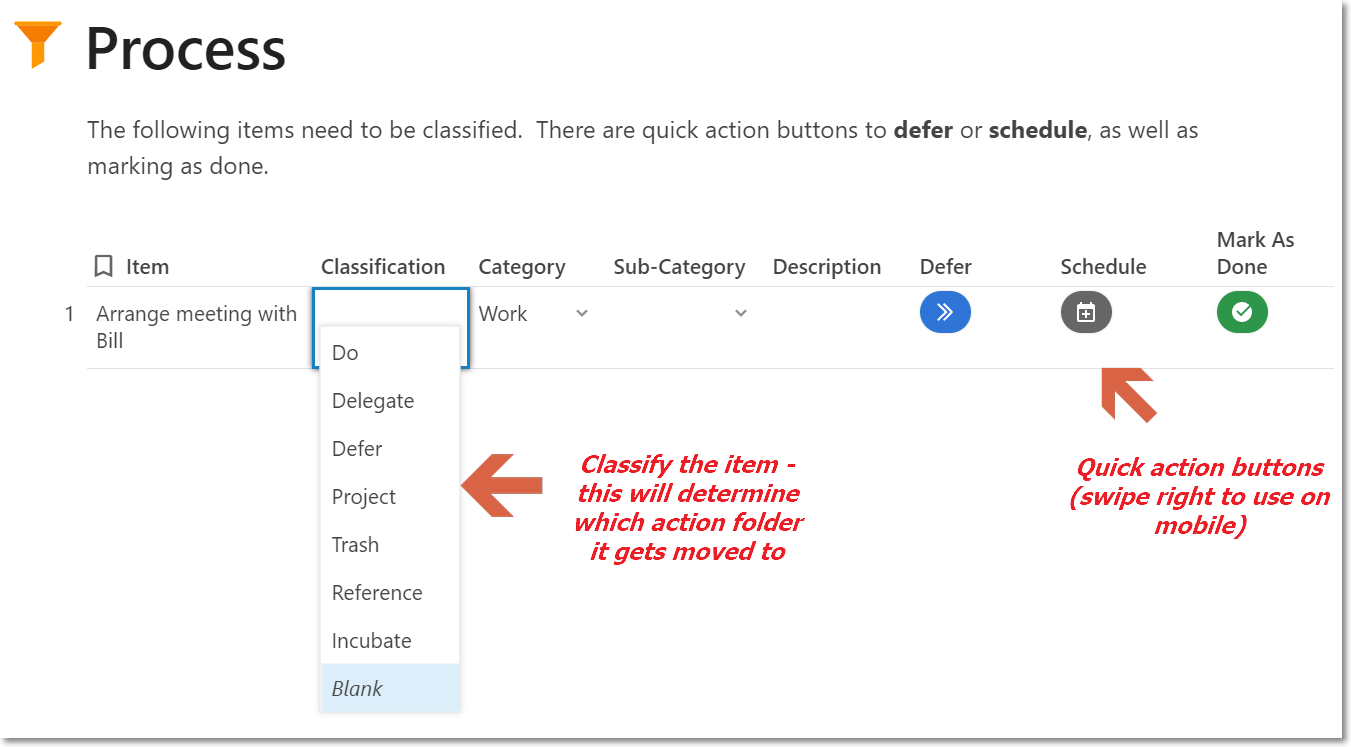Click the blue Defer quick action button
Image resolution: width=1351 pixels, height=747 pixels.
click(x=945, y=313)
